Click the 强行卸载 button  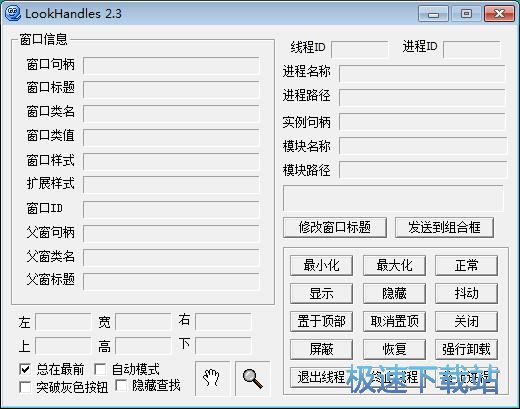466,350
